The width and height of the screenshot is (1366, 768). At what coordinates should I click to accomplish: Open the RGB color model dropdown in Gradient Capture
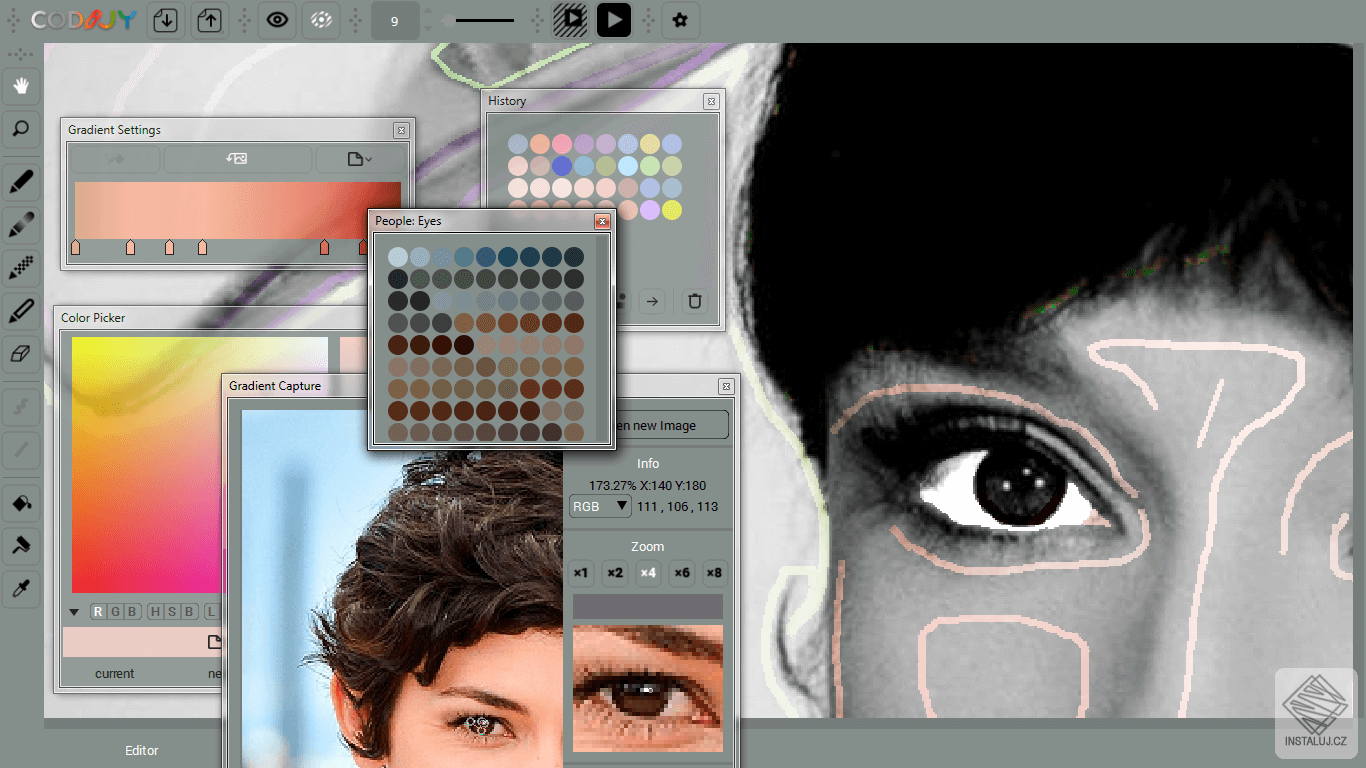coord(601,506)
